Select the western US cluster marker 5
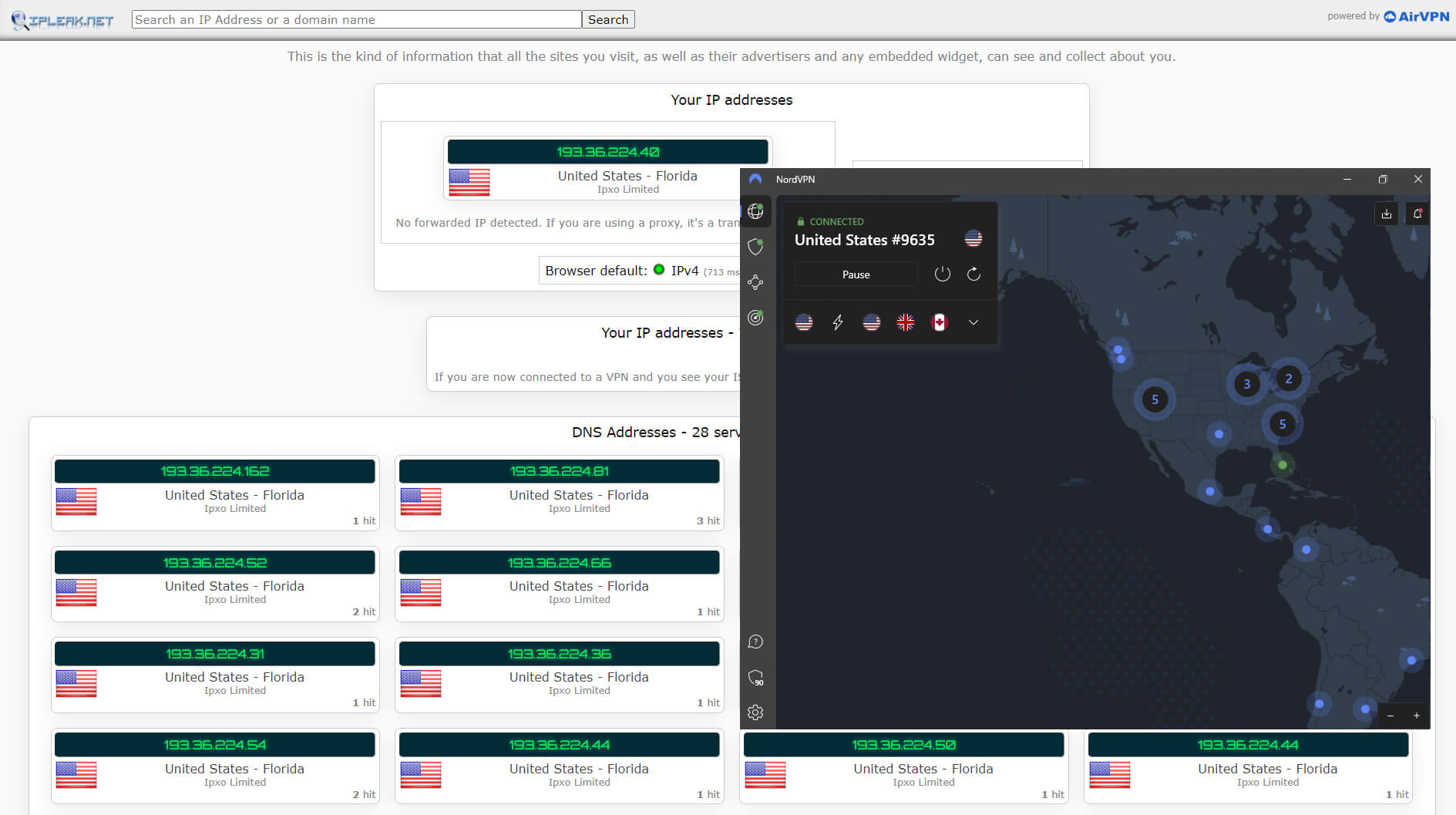This screenshot has width=1456, height=815. tap(1155, 399)
